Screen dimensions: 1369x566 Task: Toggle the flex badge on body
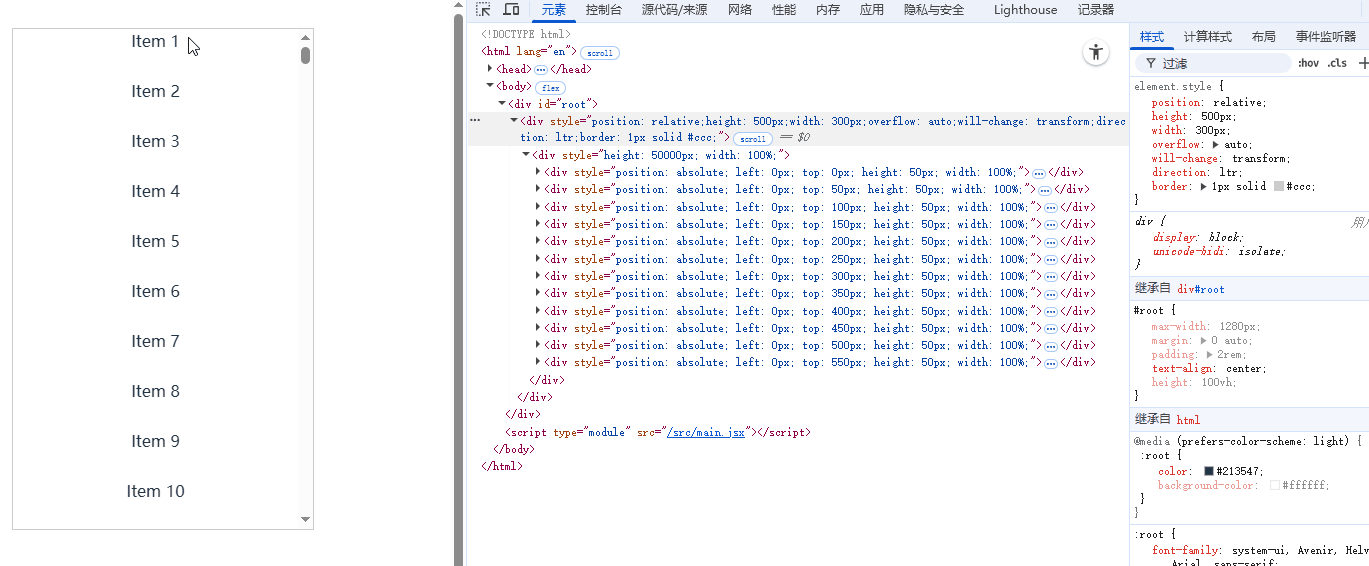tap(551, 88)
